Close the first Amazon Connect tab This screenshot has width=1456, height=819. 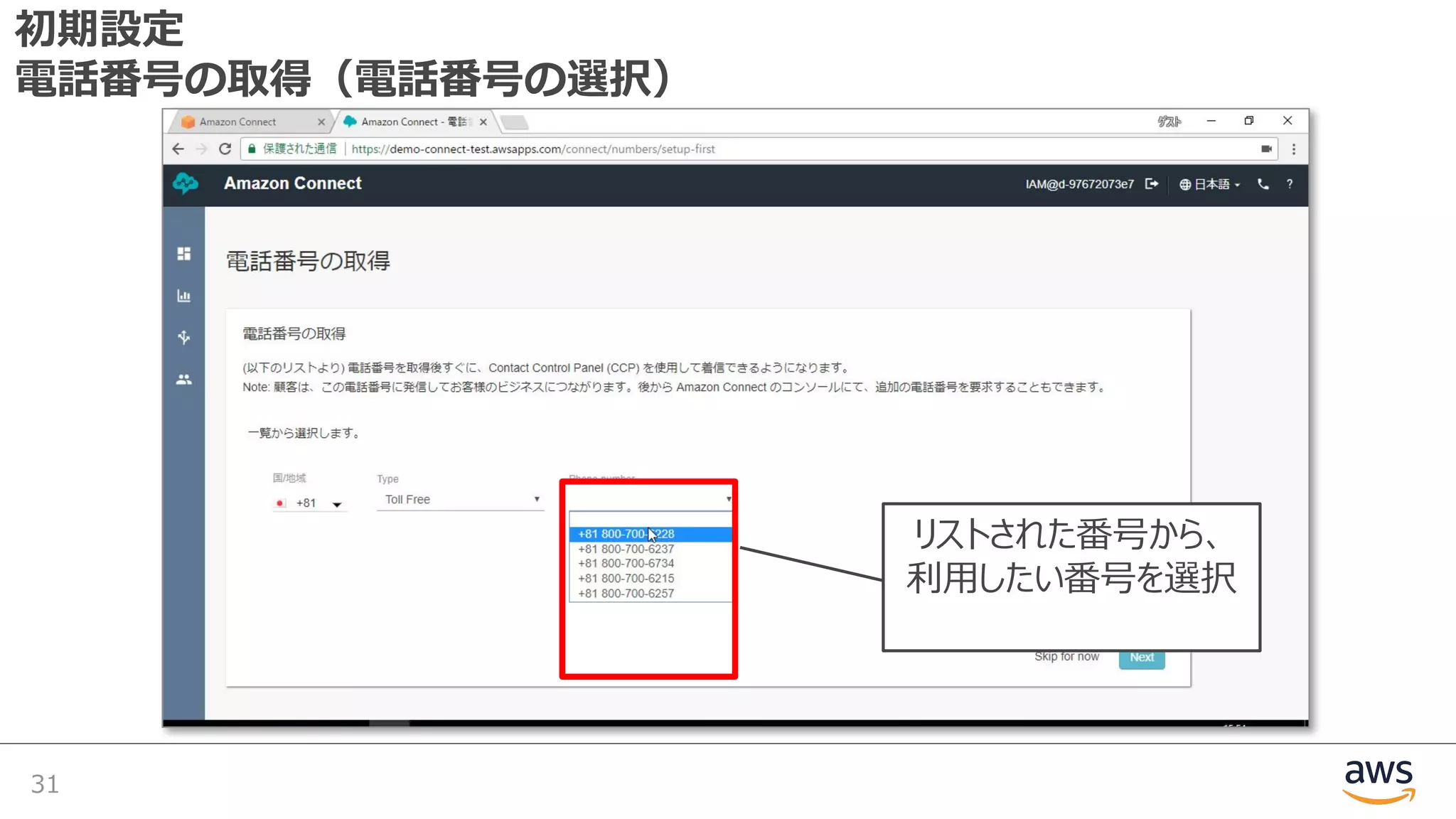click(x=321, y=122)
